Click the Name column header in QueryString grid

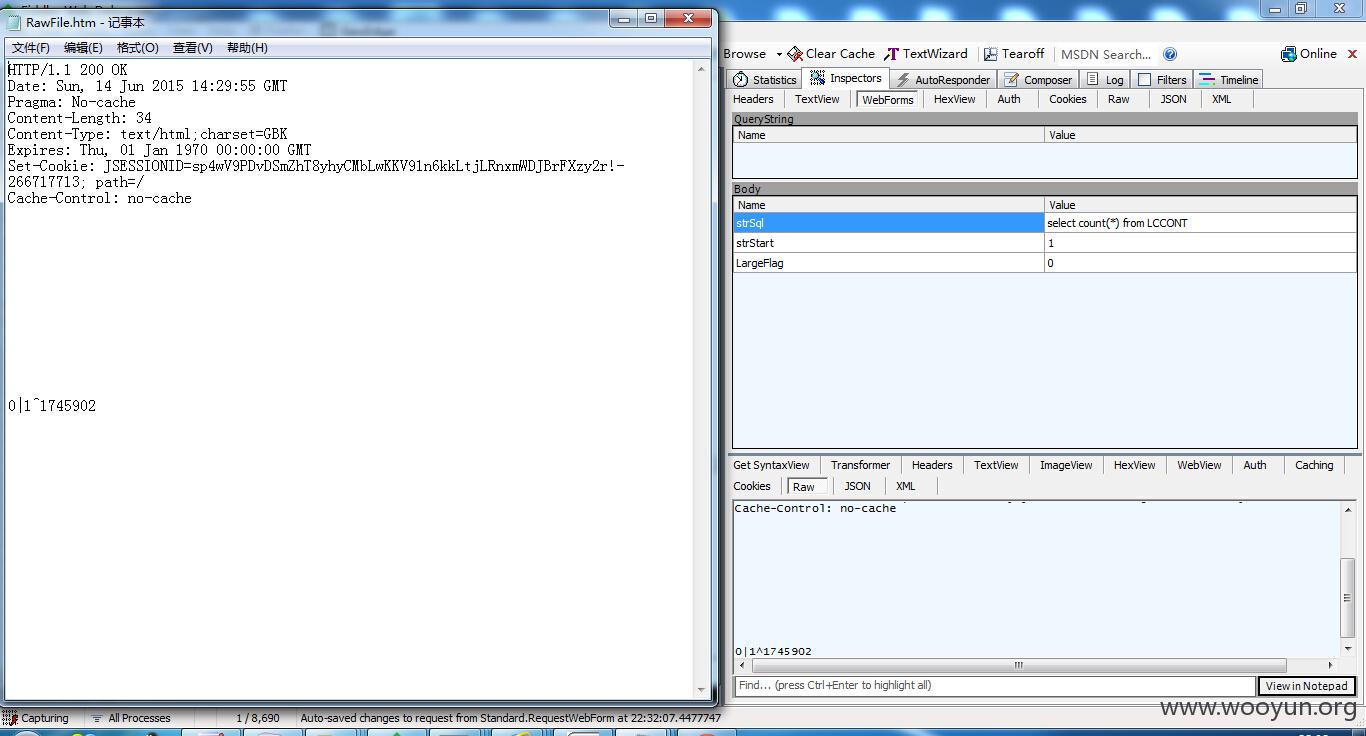889,135
